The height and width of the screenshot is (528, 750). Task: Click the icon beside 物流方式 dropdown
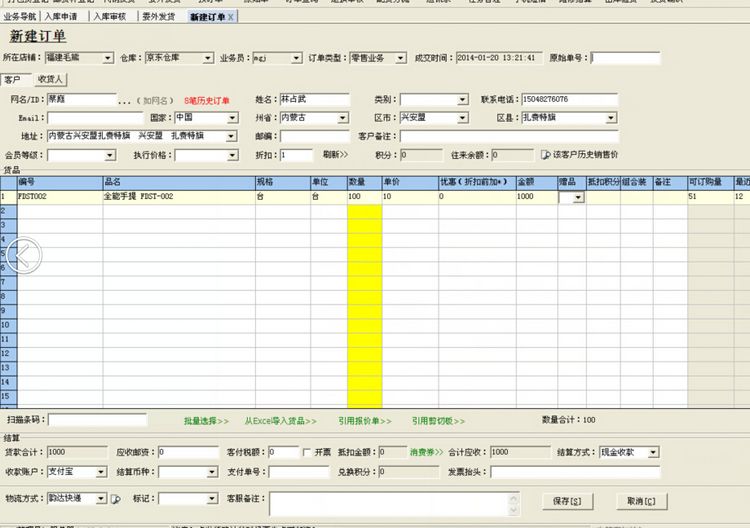[115, 498]
